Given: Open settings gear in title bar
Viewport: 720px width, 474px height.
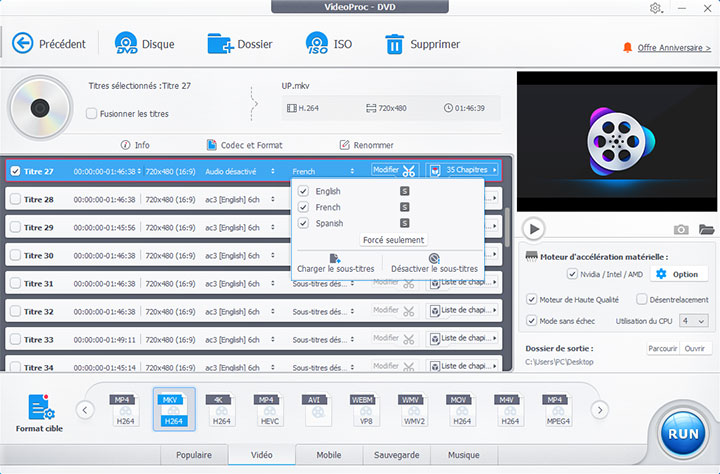Looking at the screenshot, I should [655, 8].
